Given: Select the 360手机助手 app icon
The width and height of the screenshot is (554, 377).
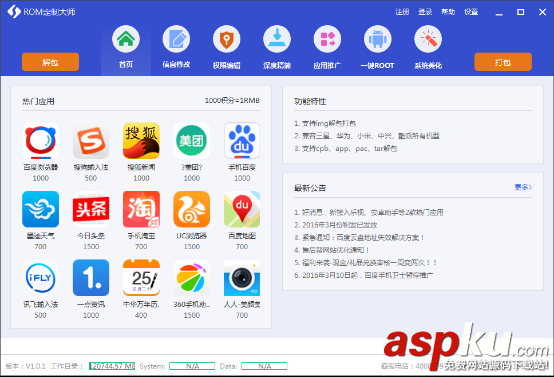Looking at the screenshot, I should click(191, 278).
